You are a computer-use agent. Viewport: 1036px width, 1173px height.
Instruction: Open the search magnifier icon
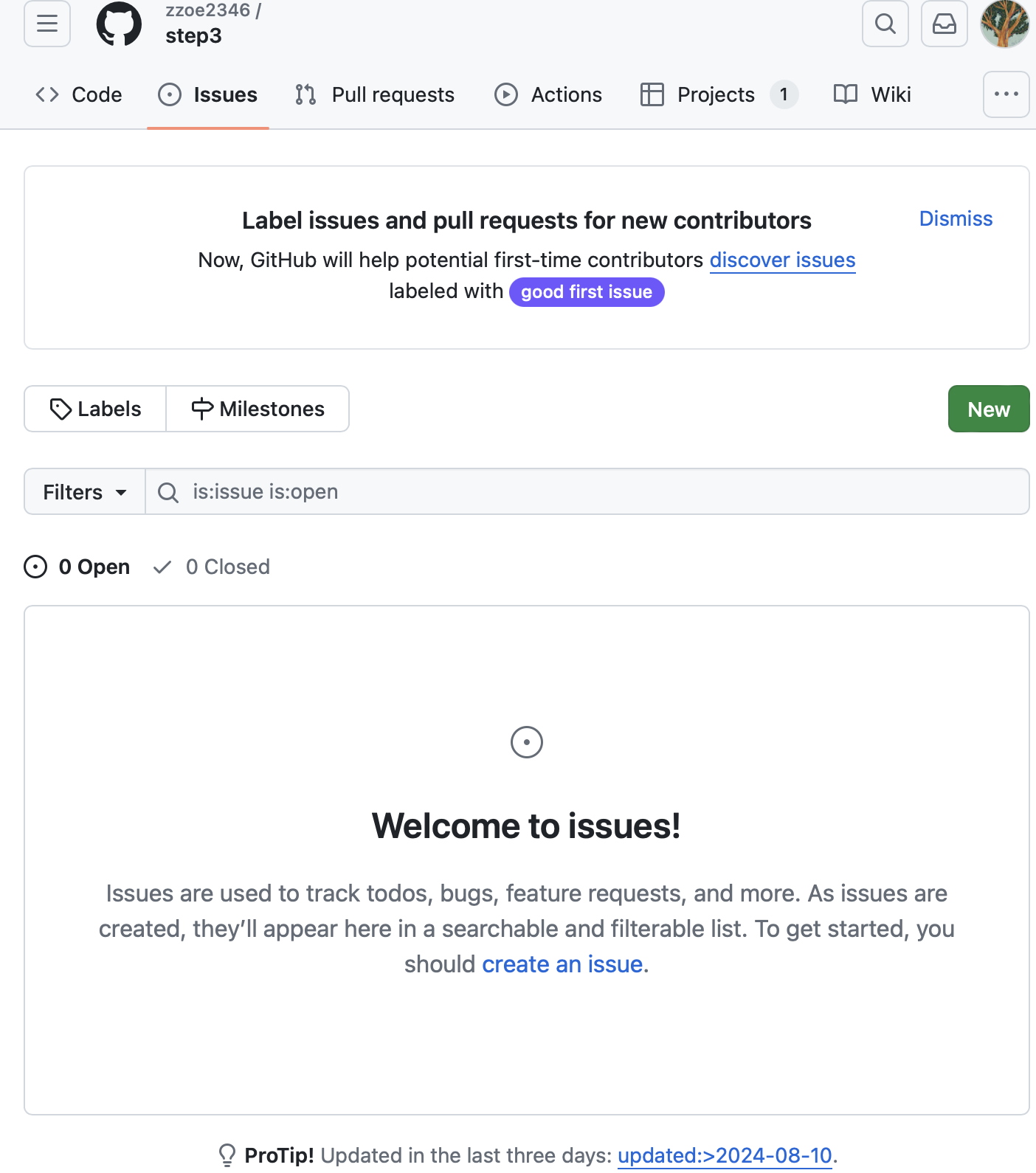885,24
